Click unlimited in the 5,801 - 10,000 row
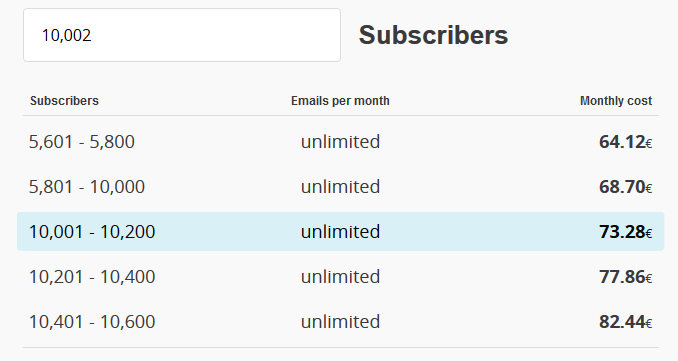This screenshot has height=361, width=678. pyautogui.click(x=340, y=187)
